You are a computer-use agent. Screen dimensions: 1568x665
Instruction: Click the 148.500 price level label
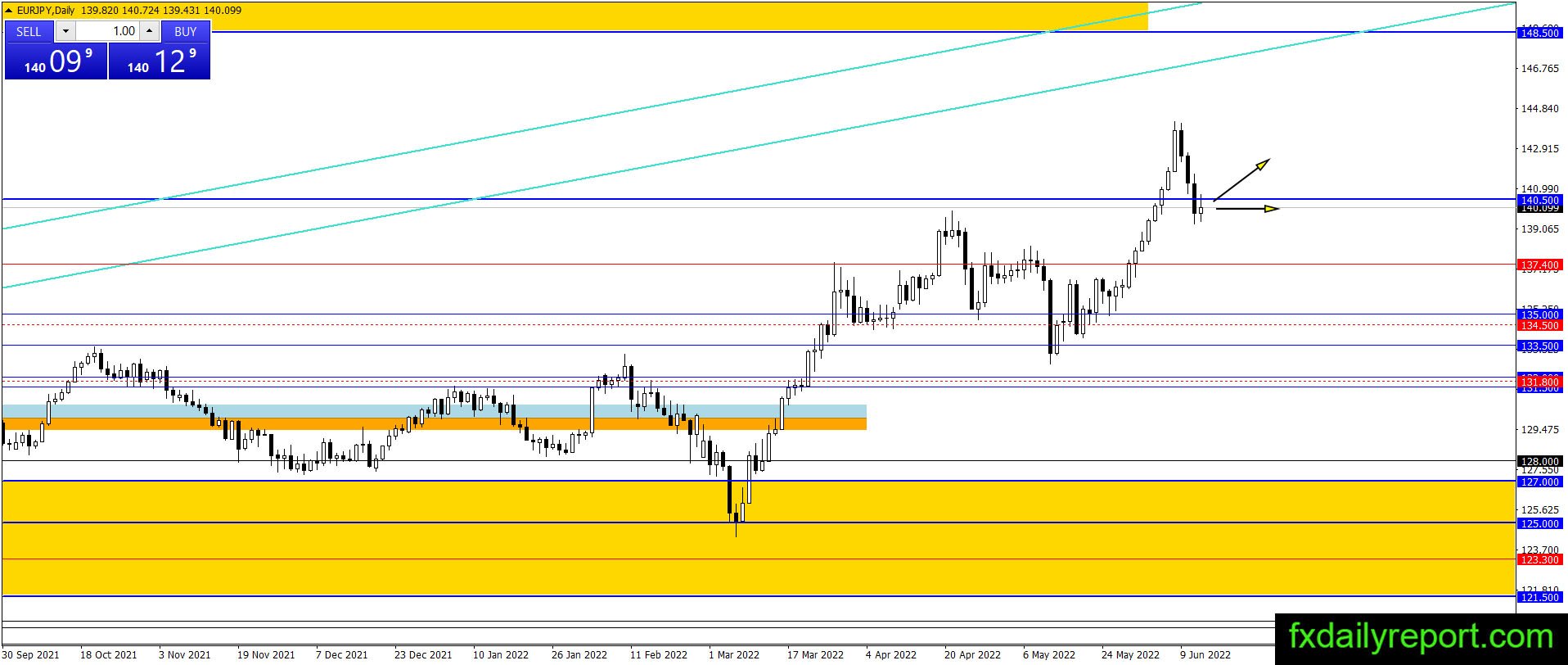coord(1539,33)
